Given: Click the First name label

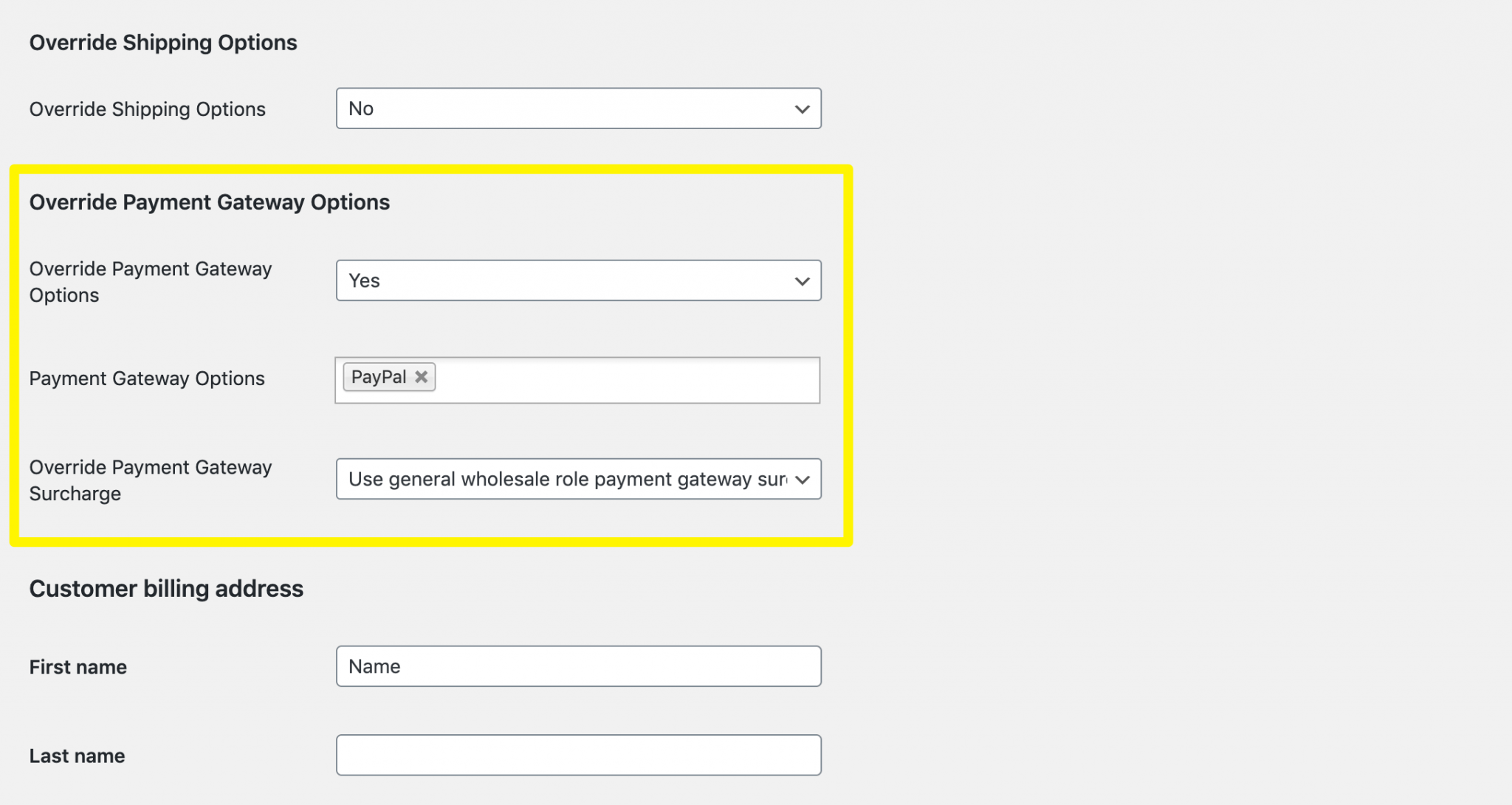Looking at the screenshot, I should 78,667.
